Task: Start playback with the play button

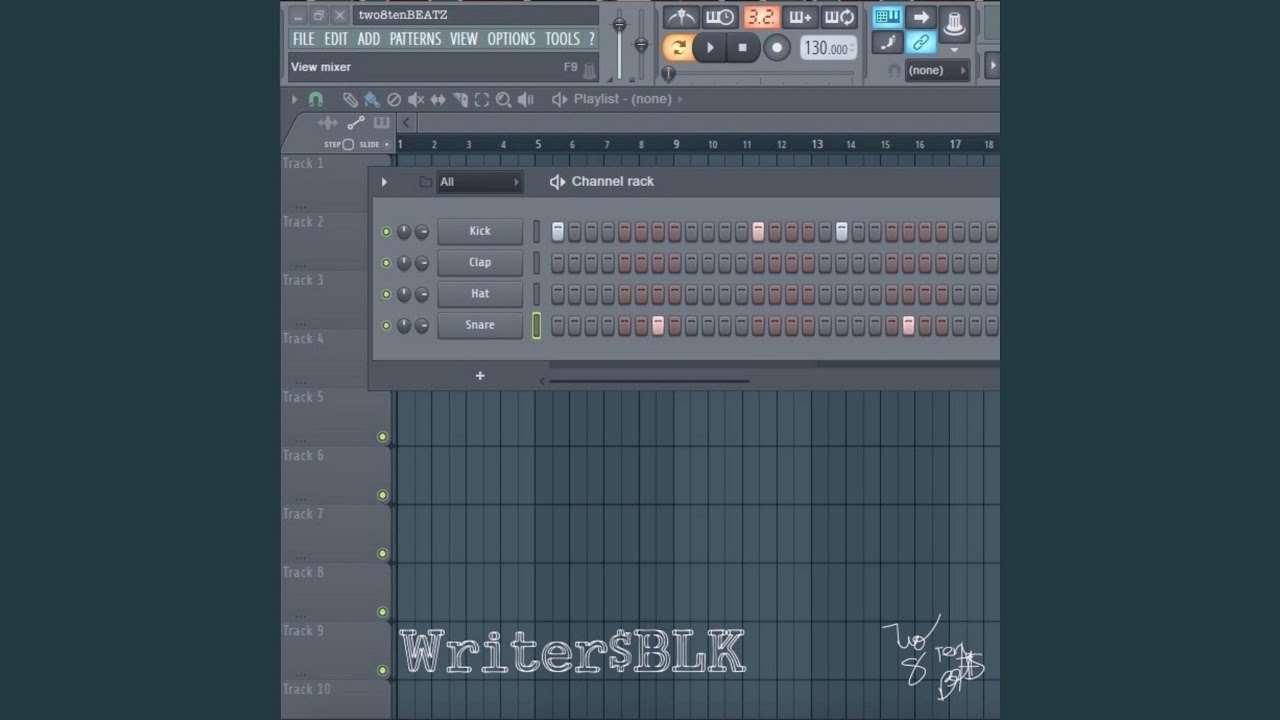Action: (710, 47)
